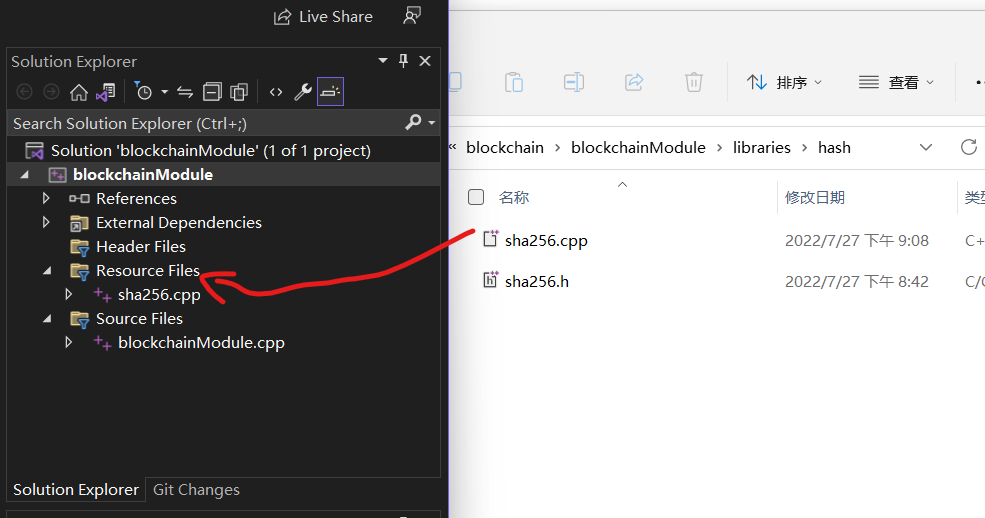Toggle the select-all checkbox in File Explorer header
This screenshot has height=518, width=985.
click(476, 197)
